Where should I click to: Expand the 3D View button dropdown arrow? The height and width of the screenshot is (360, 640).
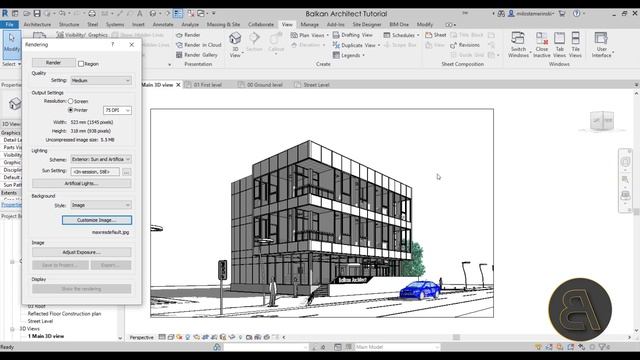(x=242, y=53)
